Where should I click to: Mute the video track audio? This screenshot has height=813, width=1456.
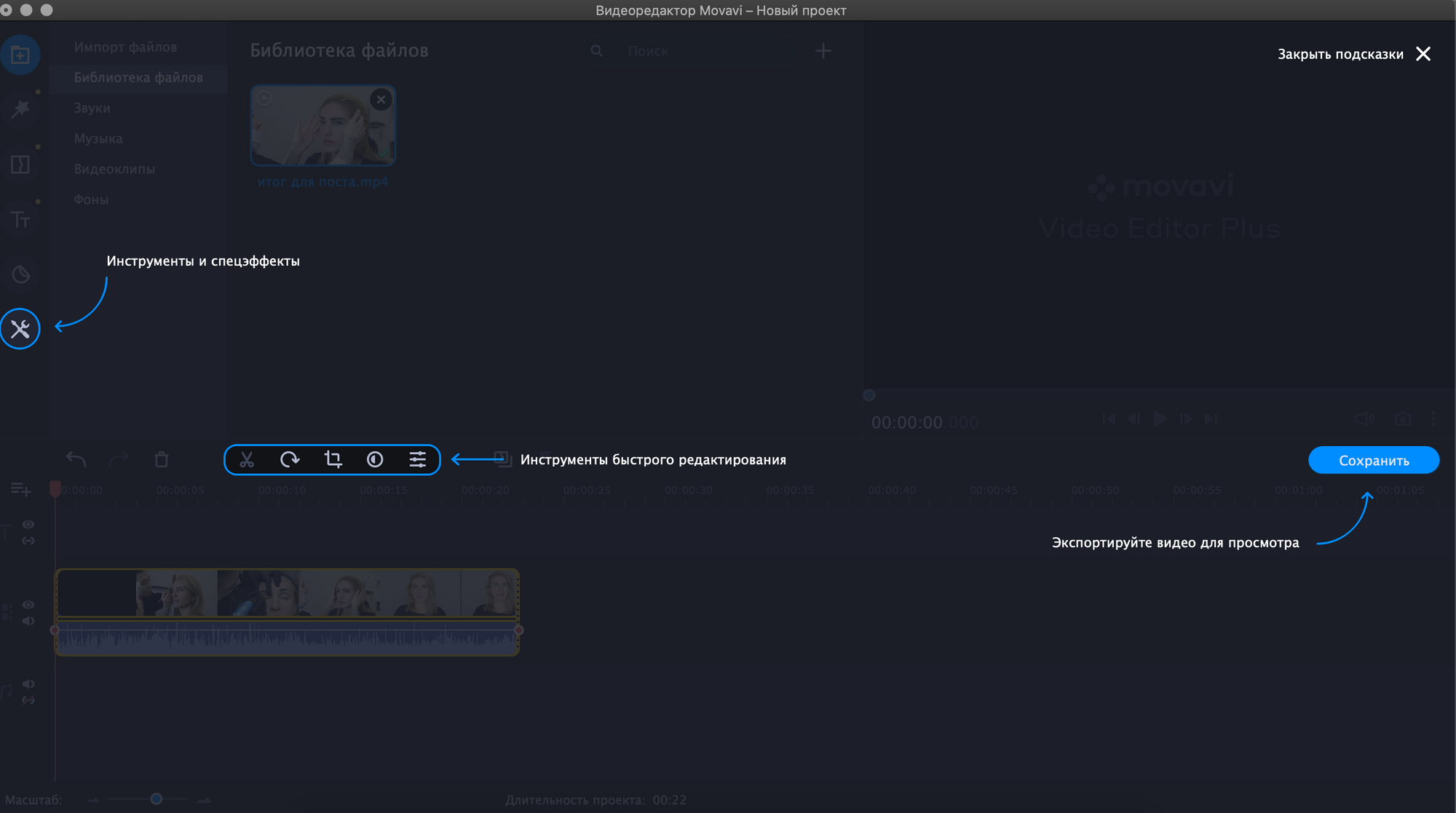(28, 621)
